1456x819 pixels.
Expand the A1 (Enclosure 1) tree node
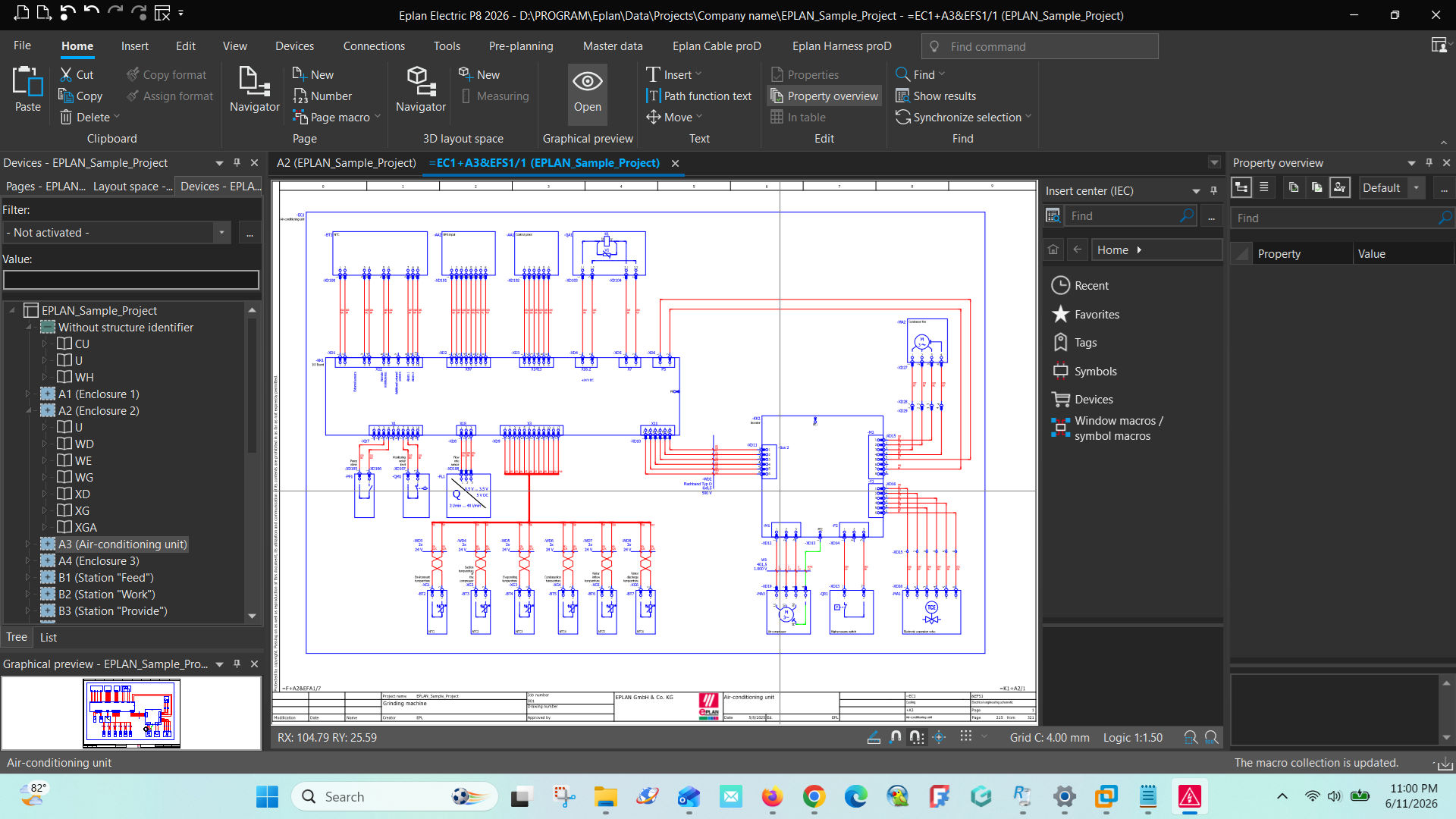coord(28,394)
